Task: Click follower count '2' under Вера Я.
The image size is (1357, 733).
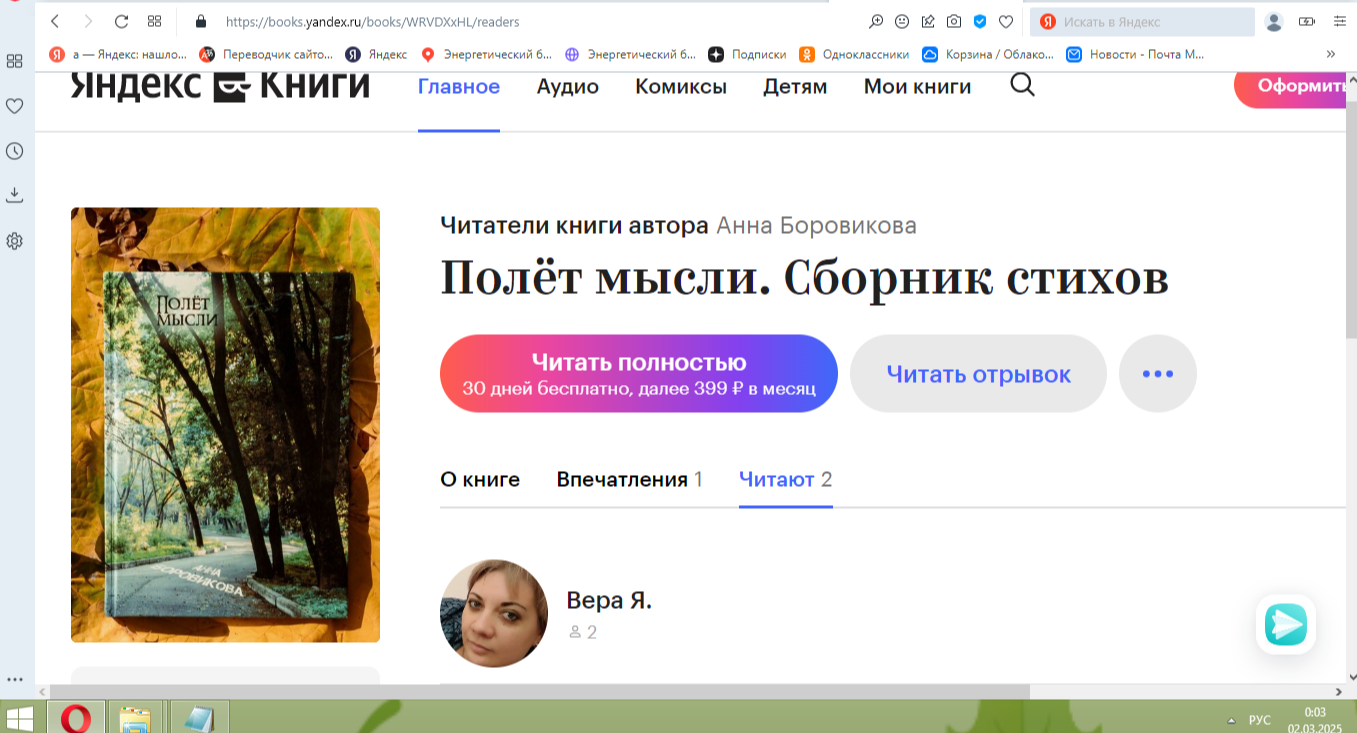Action: pos(583,632)
